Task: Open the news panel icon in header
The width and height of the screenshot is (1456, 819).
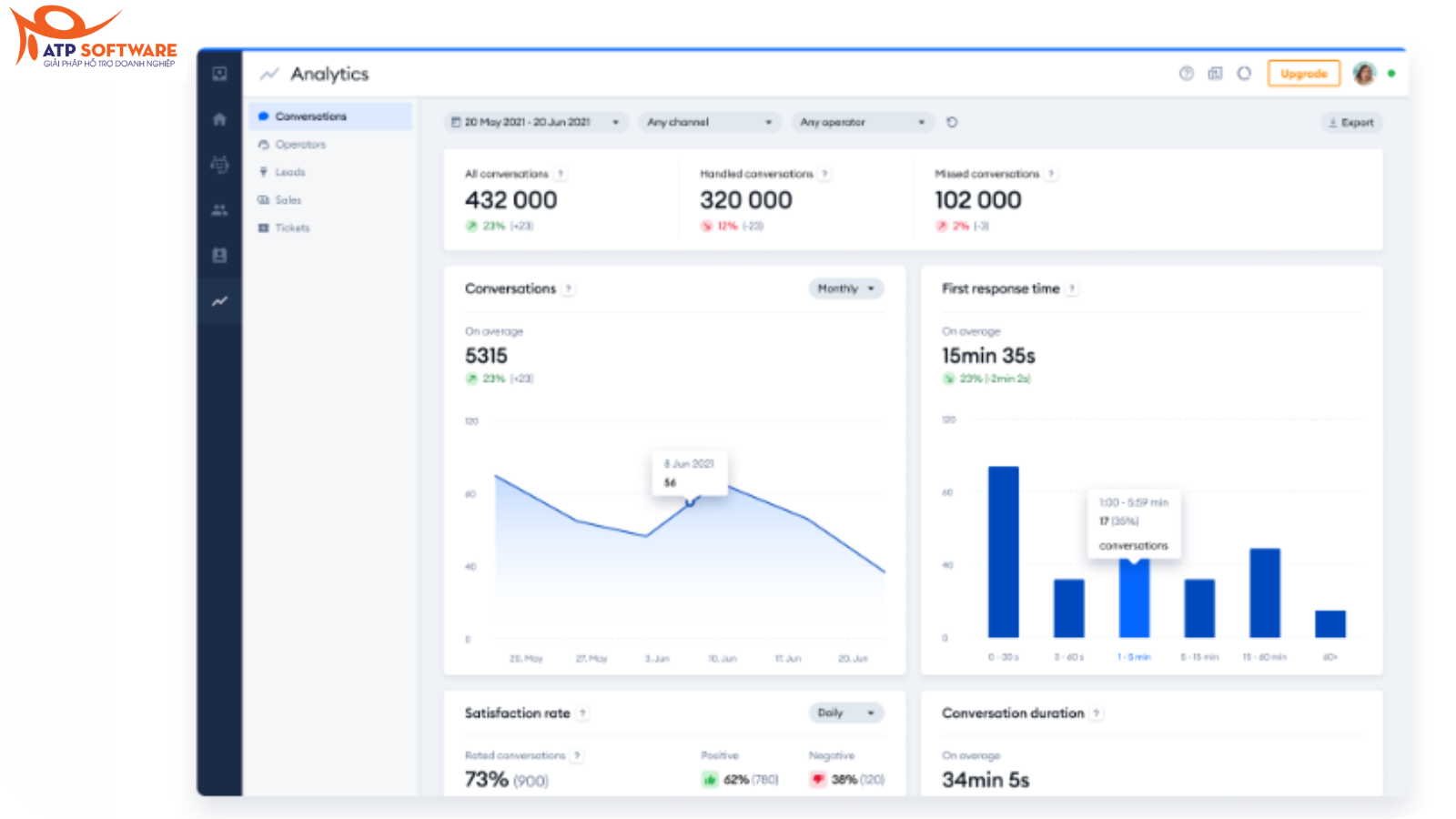Action: pos(1215,74)
